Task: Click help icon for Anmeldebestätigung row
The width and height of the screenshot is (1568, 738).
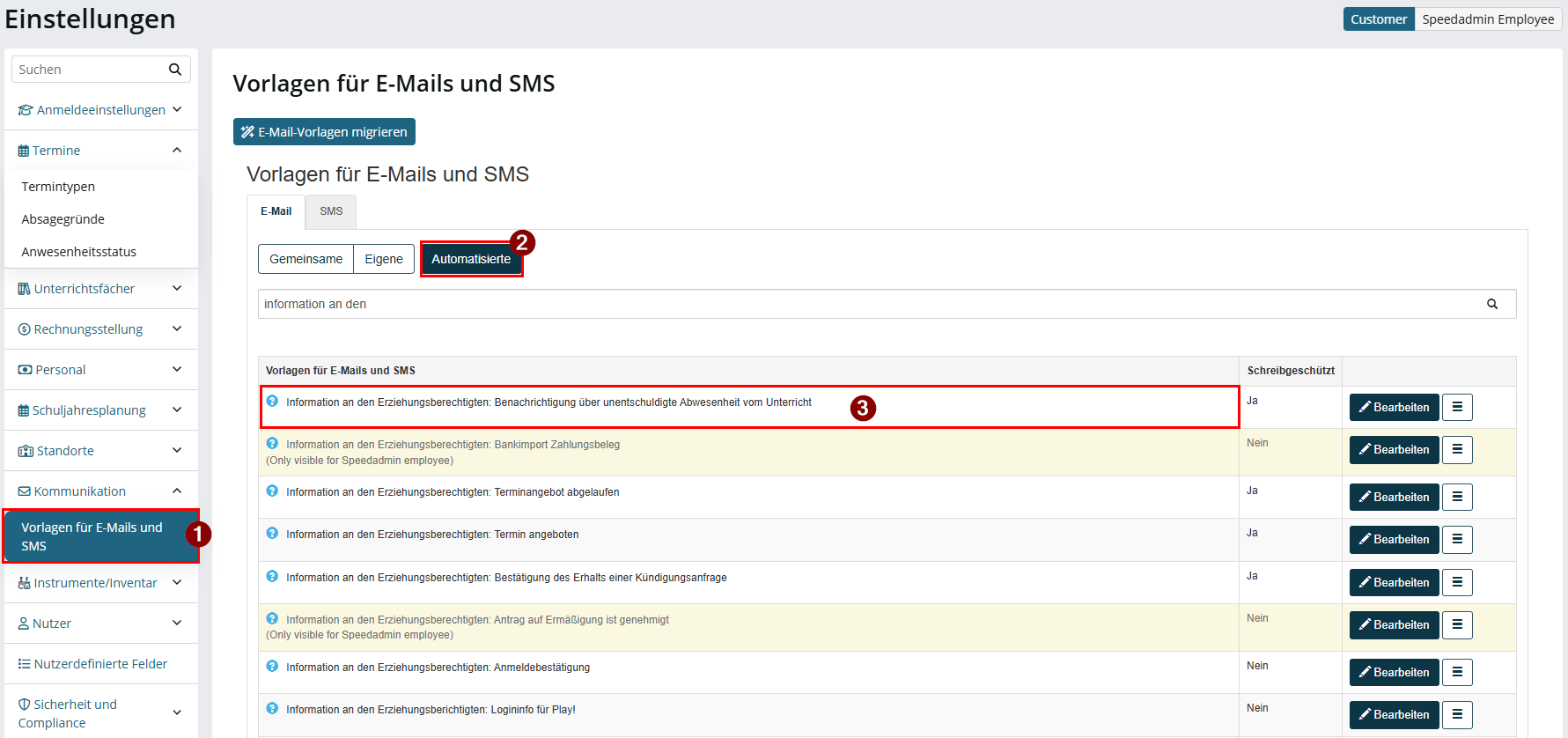Action: (x=272, y=666)
